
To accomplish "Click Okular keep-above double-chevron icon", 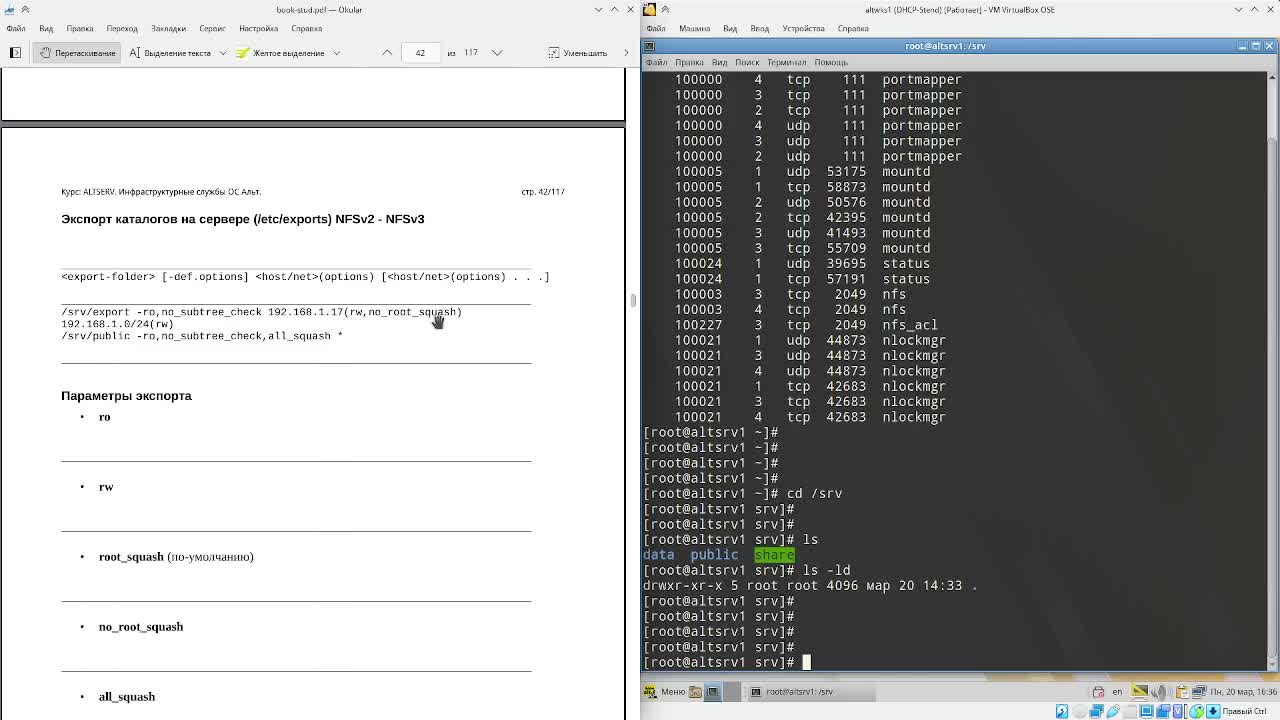I will [25, 9].
